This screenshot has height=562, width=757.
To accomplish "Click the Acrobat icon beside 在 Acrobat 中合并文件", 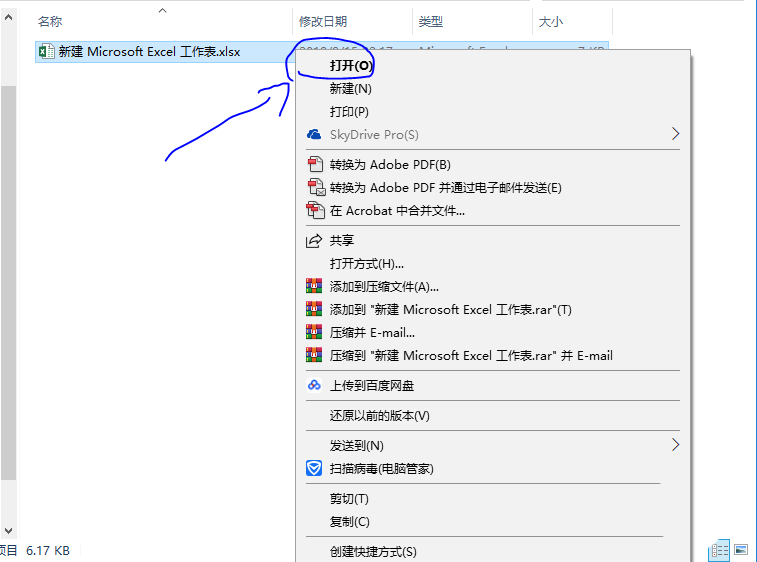I will click(x=315, y=211).
